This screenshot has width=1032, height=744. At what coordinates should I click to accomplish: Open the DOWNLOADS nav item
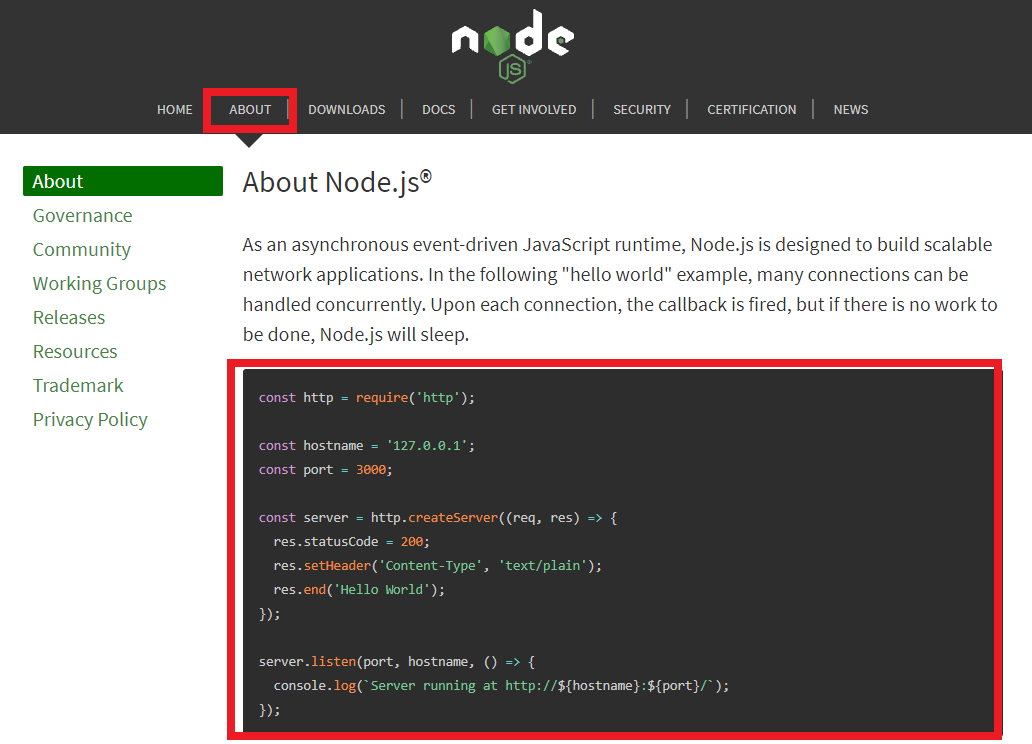(347, 109)
